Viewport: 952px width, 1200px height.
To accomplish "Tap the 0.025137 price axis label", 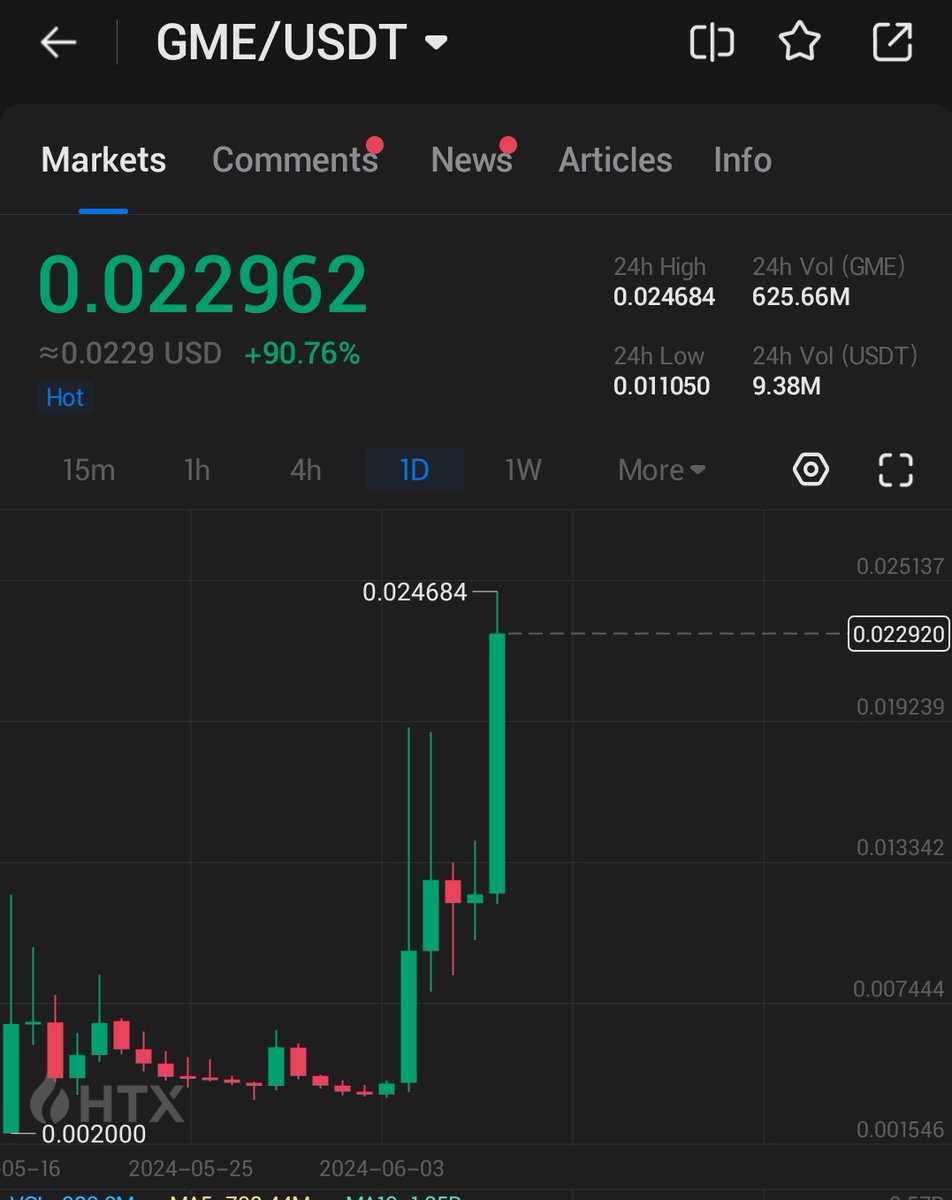I will coord(900,566).
